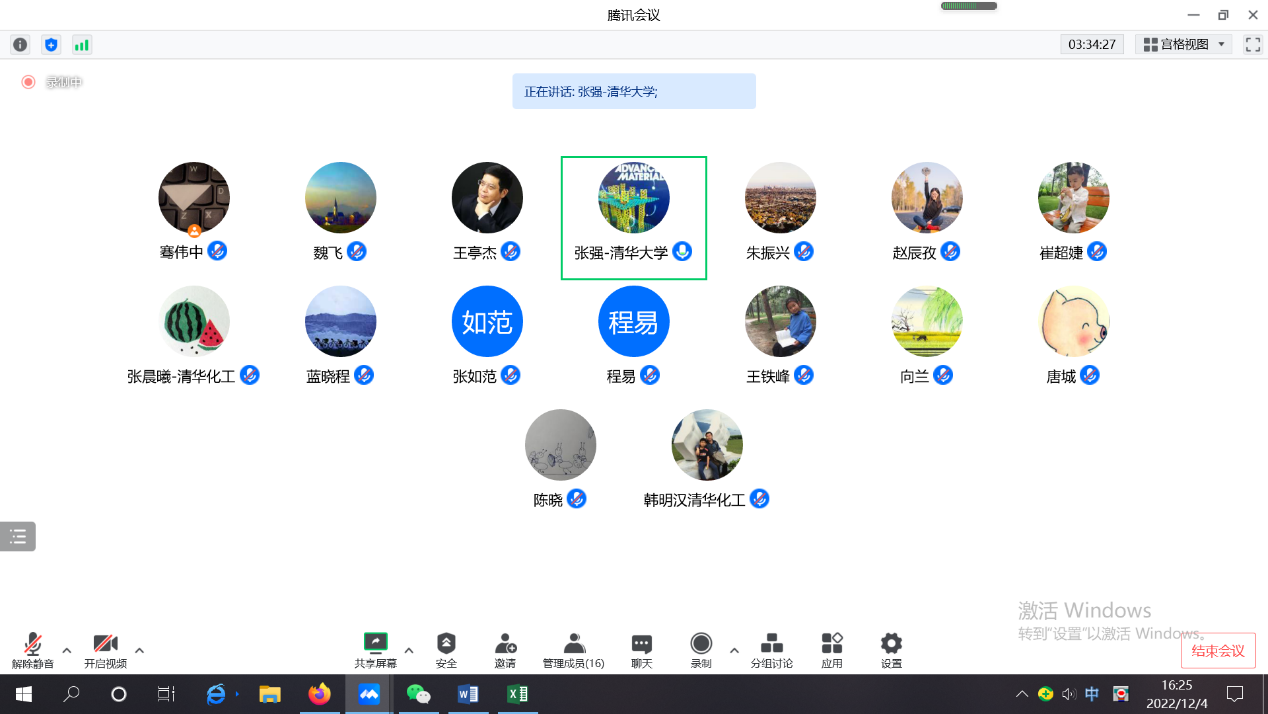Image resolution: width=1268 pixels, height=714 pixels.
Task: Click muted mic icon beside 赵辰孜
Action: [951, 251]
